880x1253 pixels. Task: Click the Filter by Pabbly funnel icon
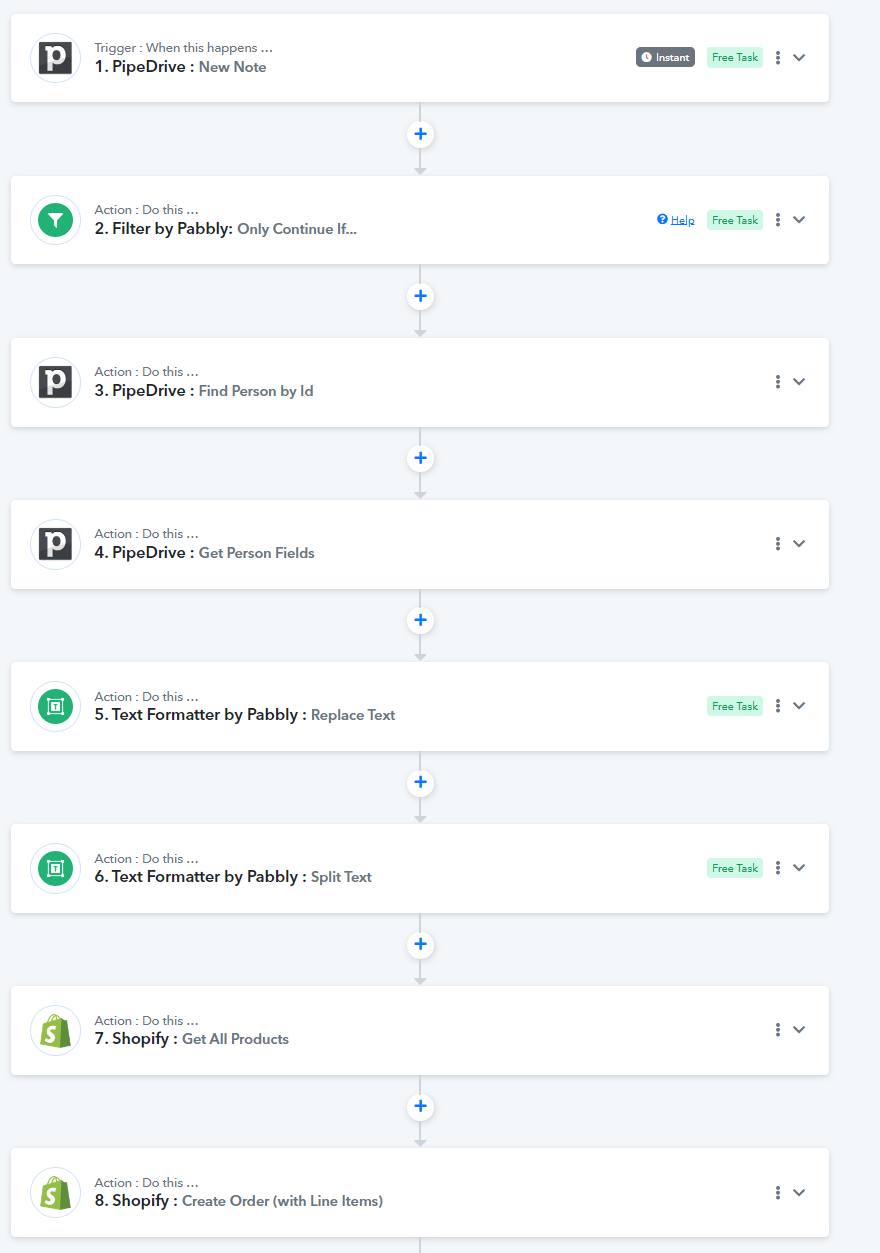pyautogui.click(x=55, y=220)
